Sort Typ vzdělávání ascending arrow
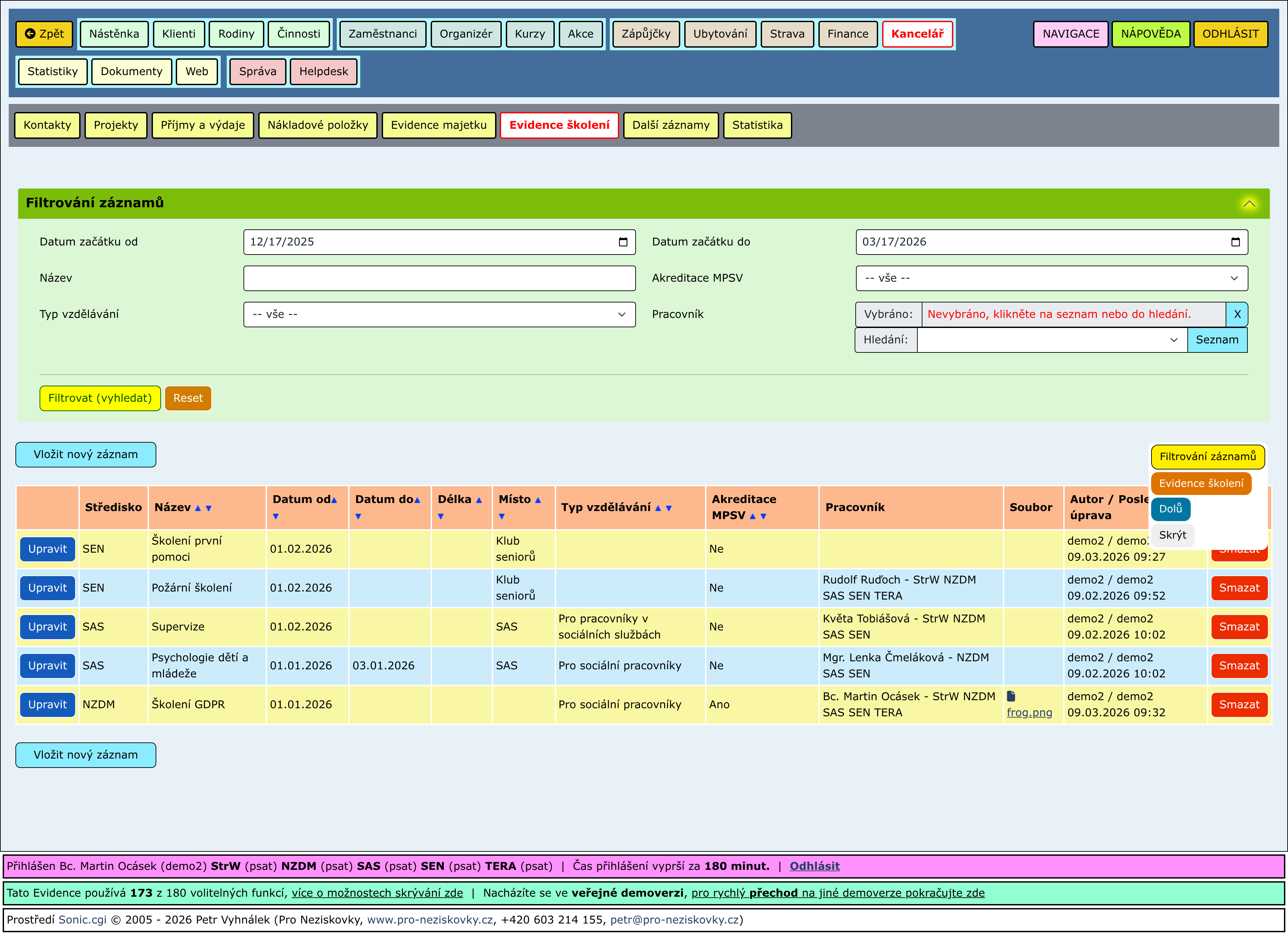This screenshot has height=951, width=1288. coord(658,508)
